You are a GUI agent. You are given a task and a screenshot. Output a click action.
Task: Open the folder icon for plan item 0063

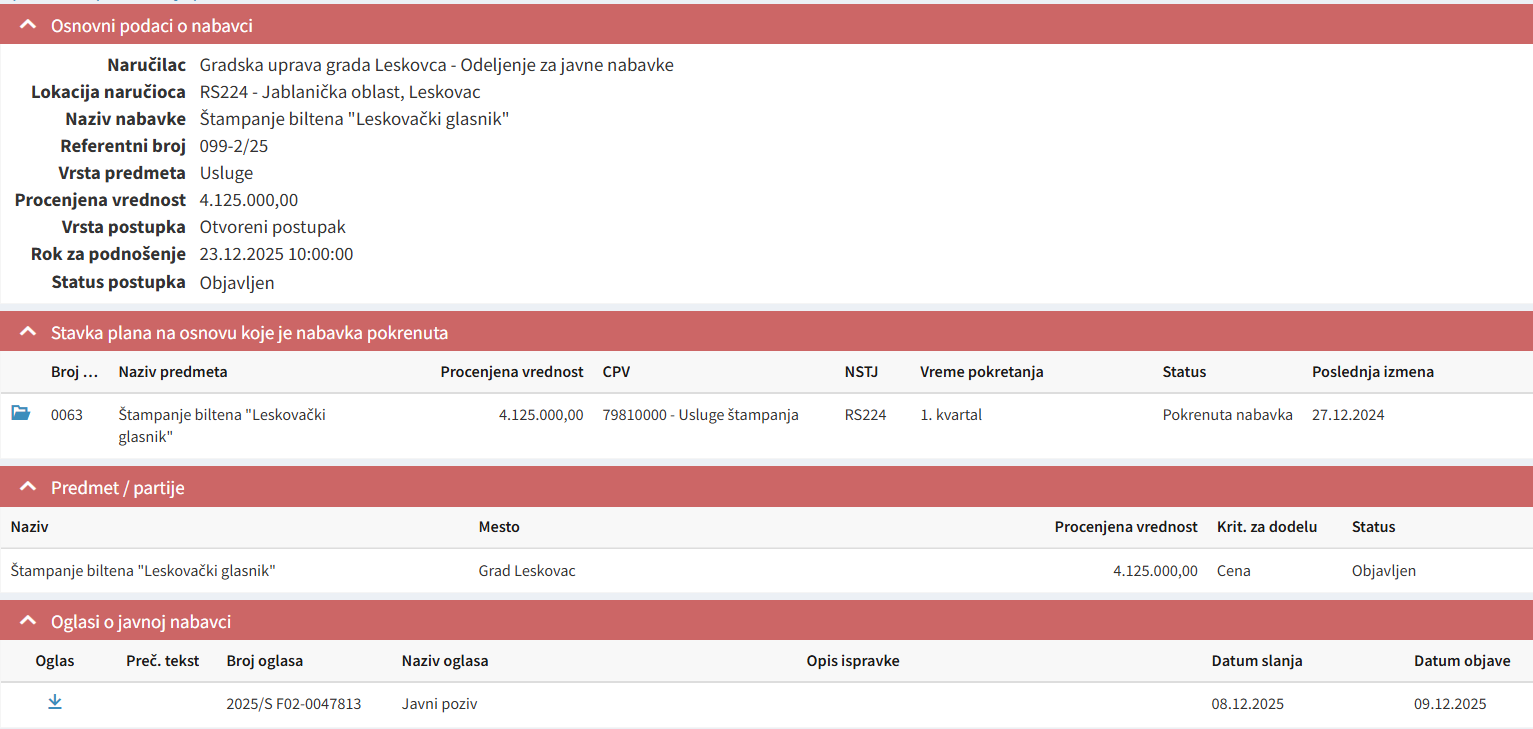coord(20,413)
